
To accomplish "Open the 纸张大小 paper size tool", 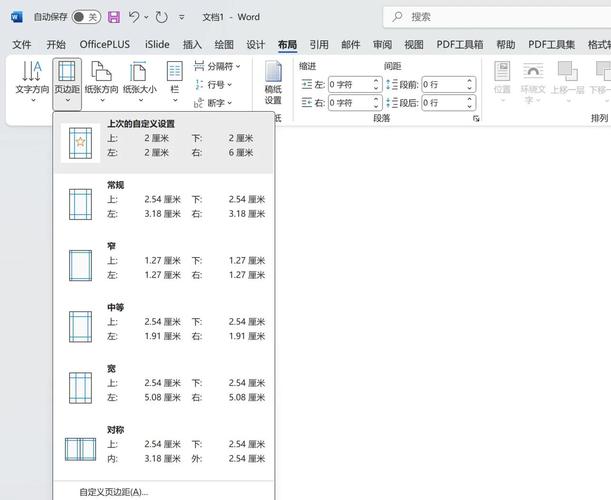I will click(x=139, y=82).
